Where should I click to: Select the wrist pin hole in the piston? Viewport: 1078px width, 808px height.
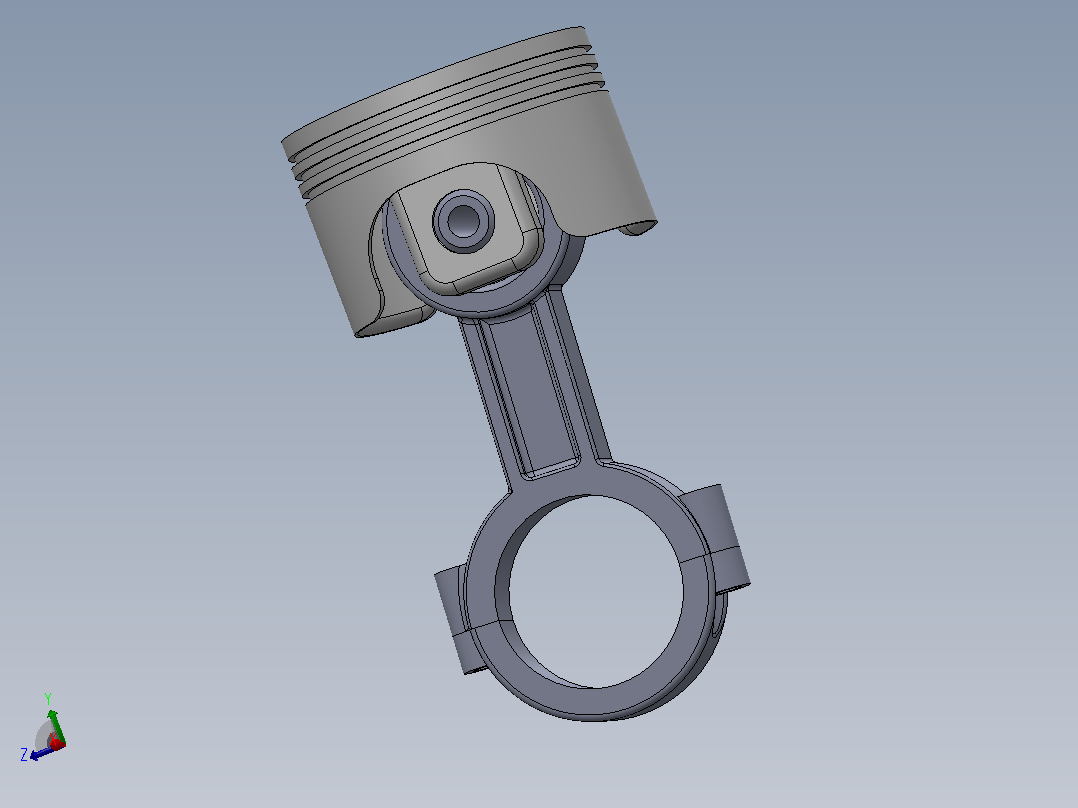(463, 220)
